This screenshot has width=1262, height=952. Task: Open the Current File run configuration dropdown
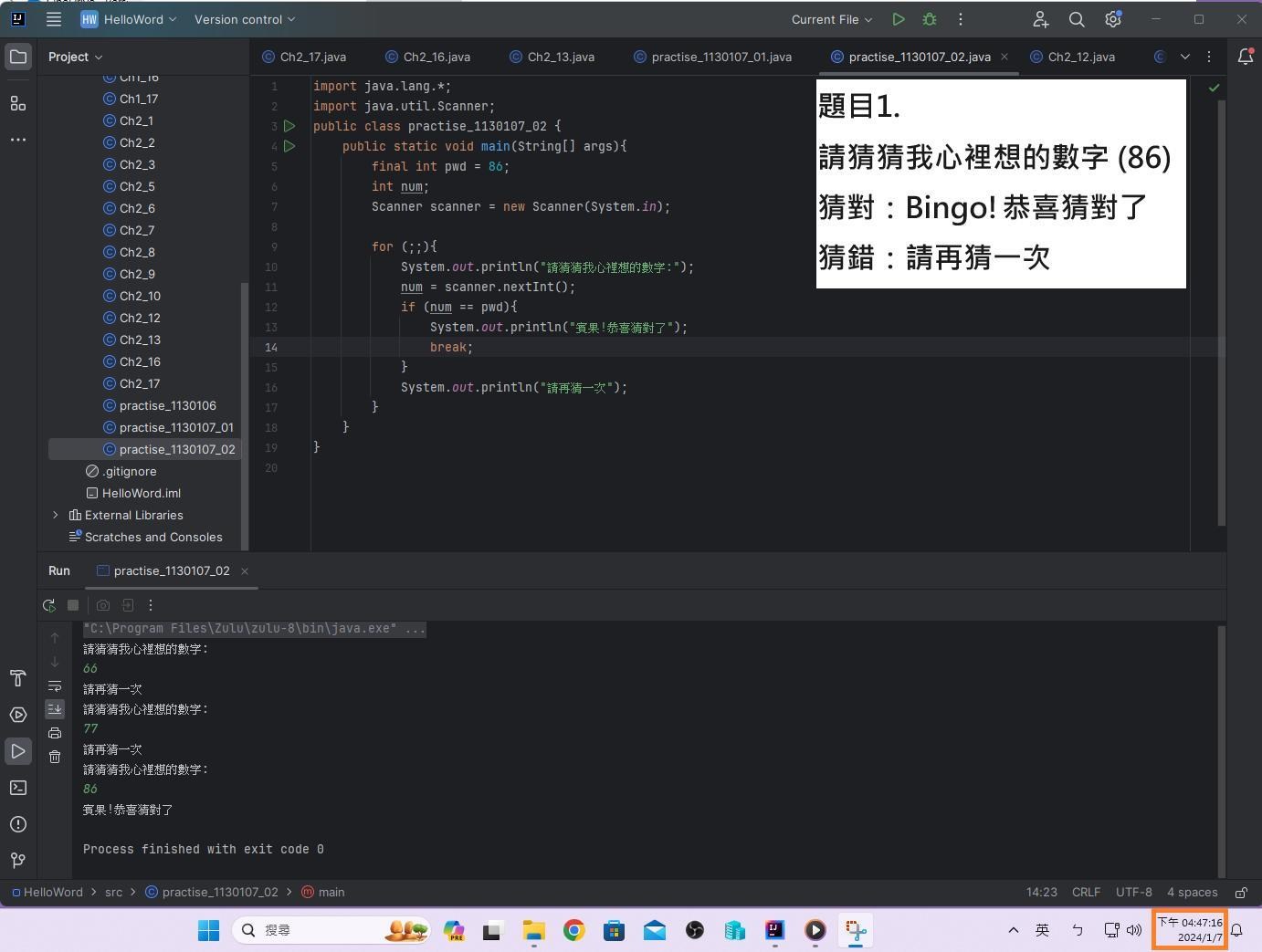pyautogui.click(x=831, y=19)
